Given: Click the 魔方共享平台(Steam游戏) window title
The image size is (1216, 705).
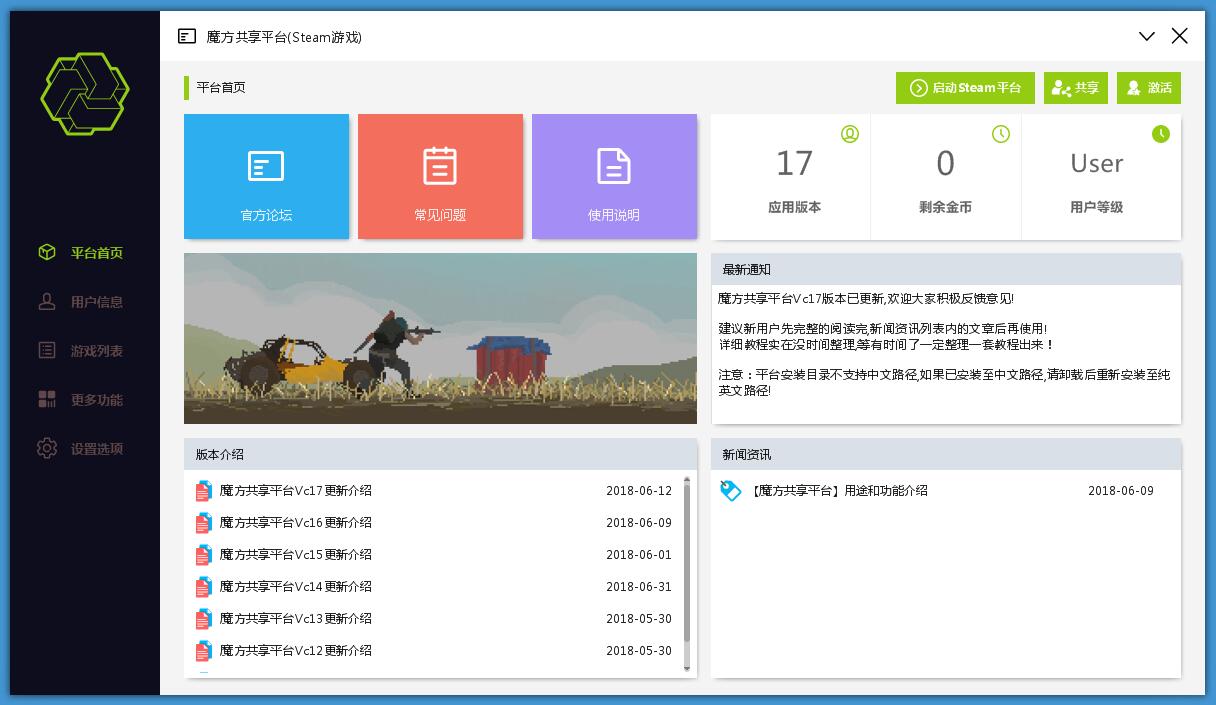Looking at the screenshot, I should pos(284,37).
